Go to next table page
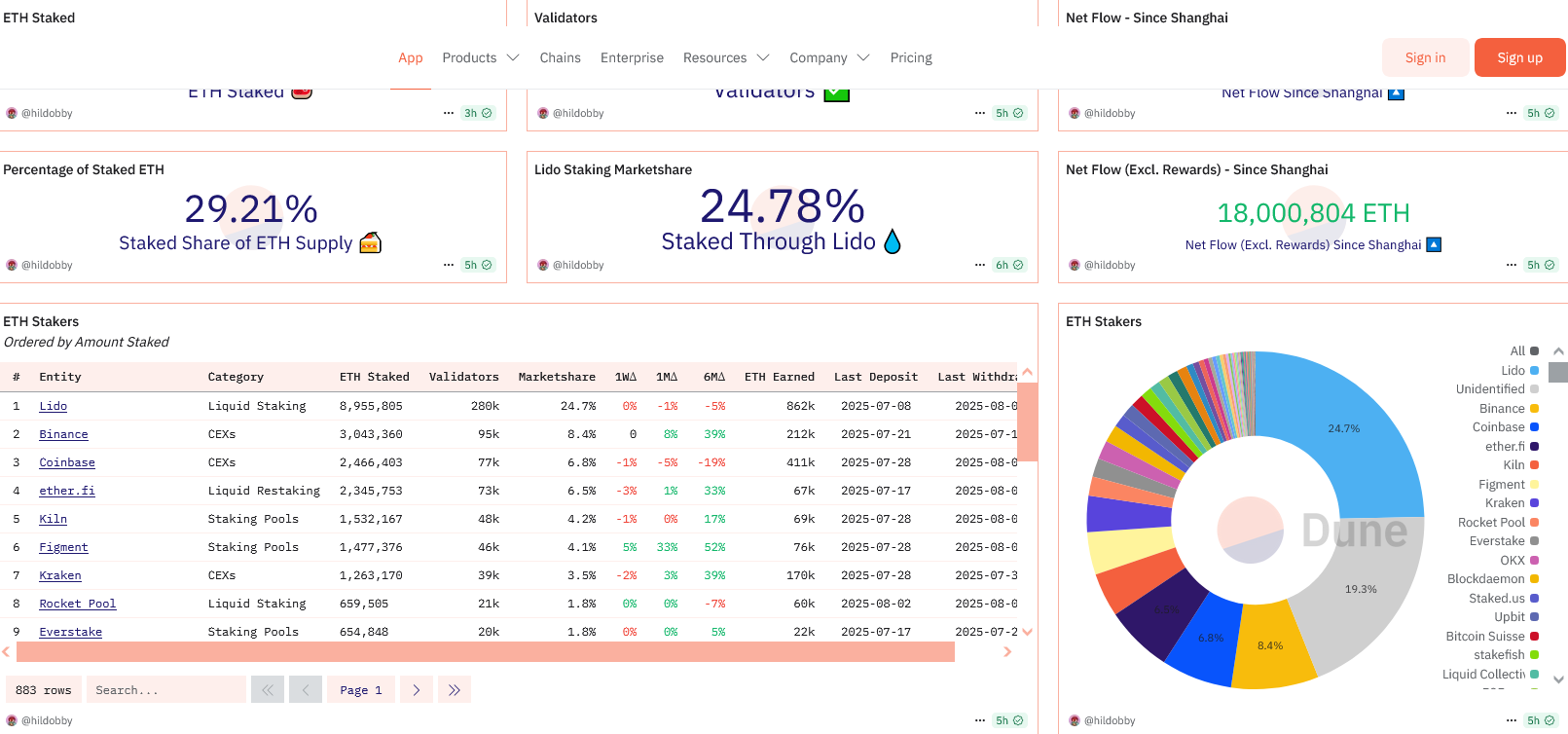 coord(417,689)
